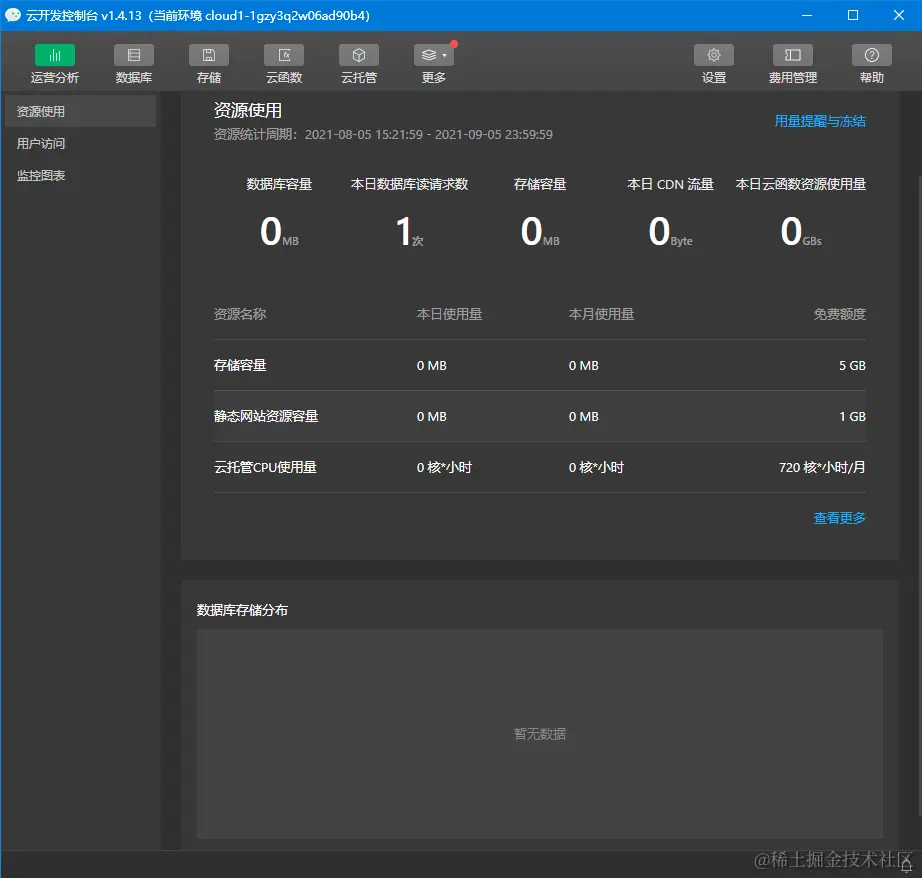This screenshot has width=922, height=878.
Task: Click the 暂无数据 placeholder text
Action: point(540,734)
